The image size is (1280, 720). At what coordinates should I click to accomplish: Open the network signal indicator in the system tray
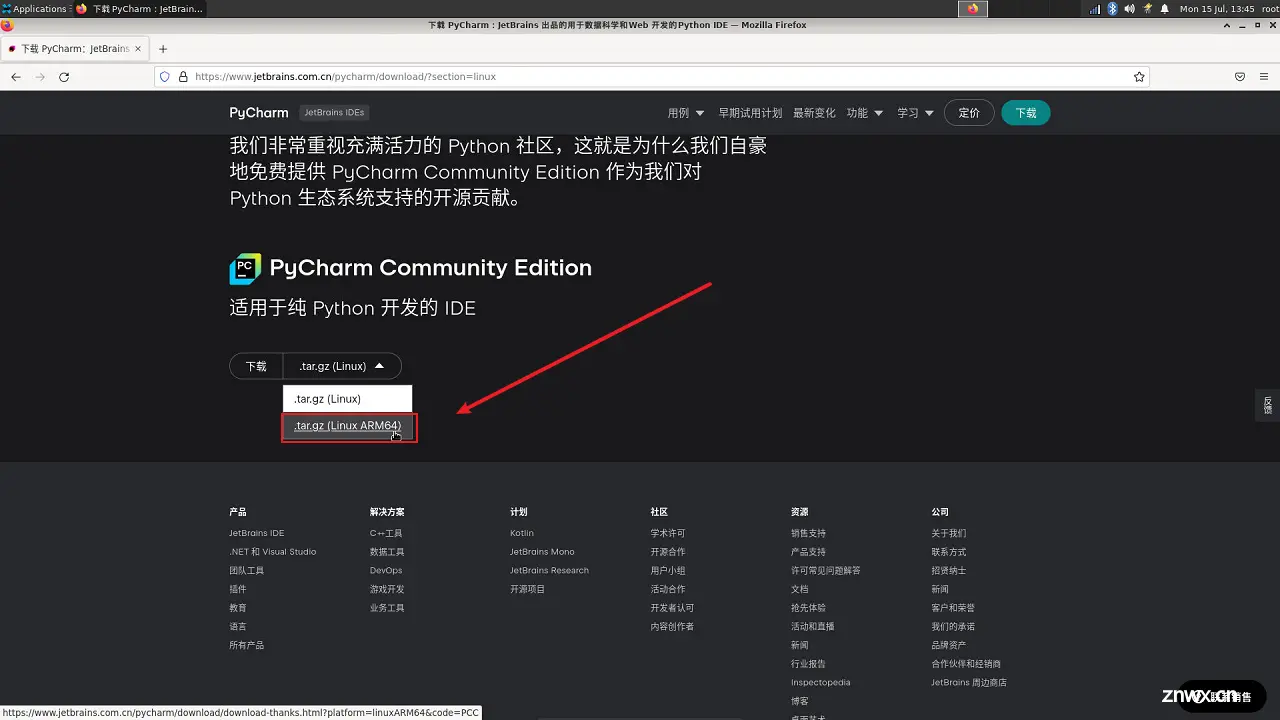pos(1095,9)
